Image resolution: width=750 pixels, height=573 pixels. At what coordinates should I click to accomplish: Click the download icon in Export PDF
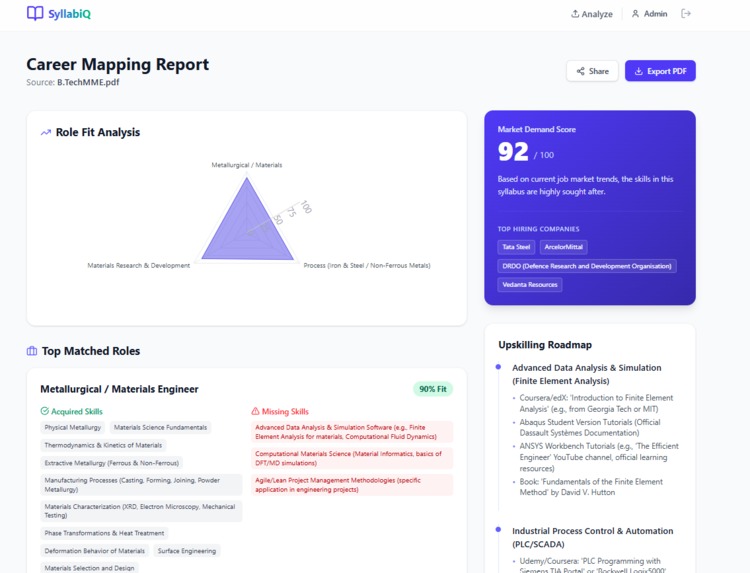[639, 71]
